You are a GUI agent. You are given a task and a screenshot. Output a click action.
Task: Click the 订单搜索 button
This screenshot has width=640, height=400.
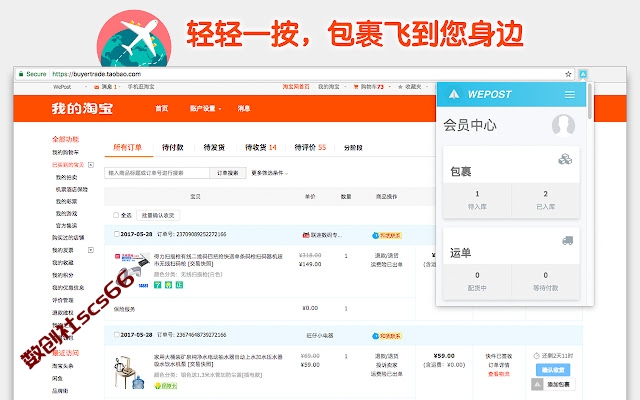click(x=228, y=173)
